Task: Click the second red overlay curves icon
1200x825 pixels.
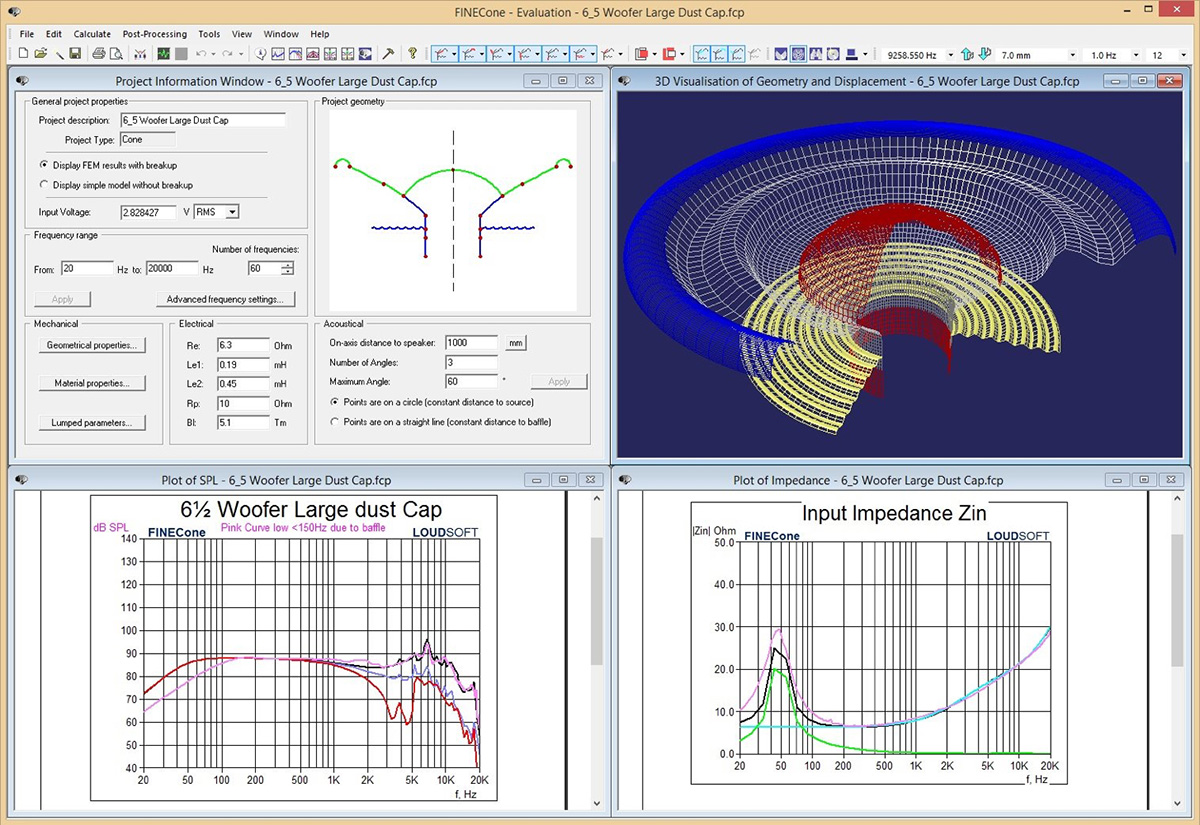Action: [668, 54]
